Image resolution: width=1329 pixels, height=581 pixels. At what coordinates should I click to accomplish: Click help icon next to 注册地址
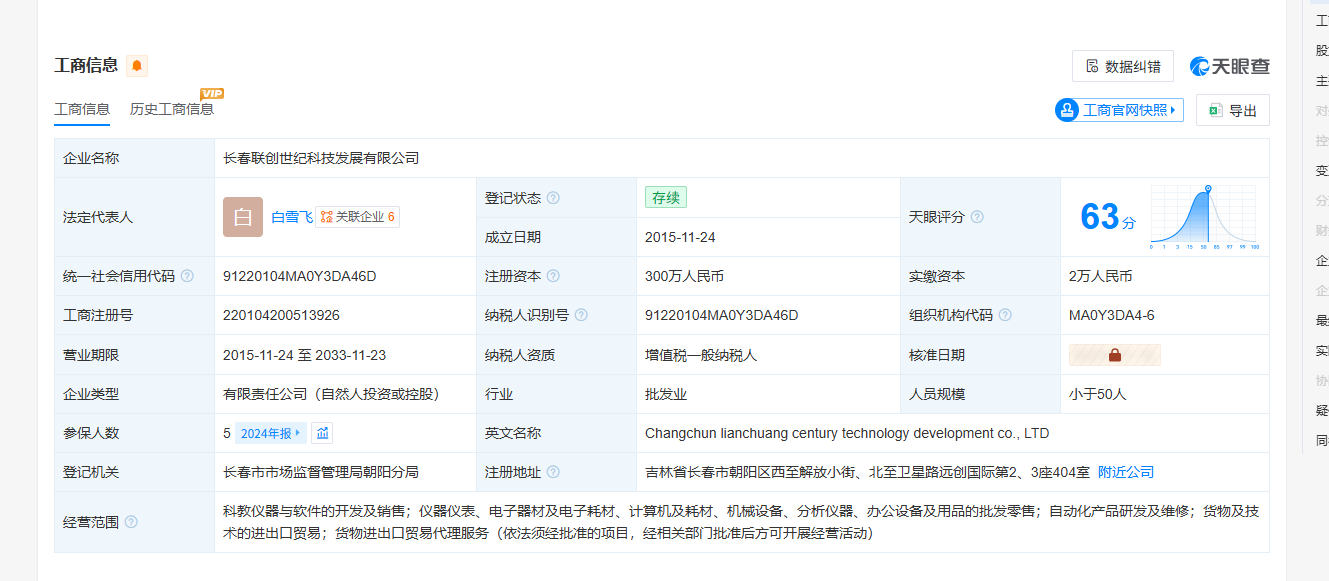pos(553,472)
